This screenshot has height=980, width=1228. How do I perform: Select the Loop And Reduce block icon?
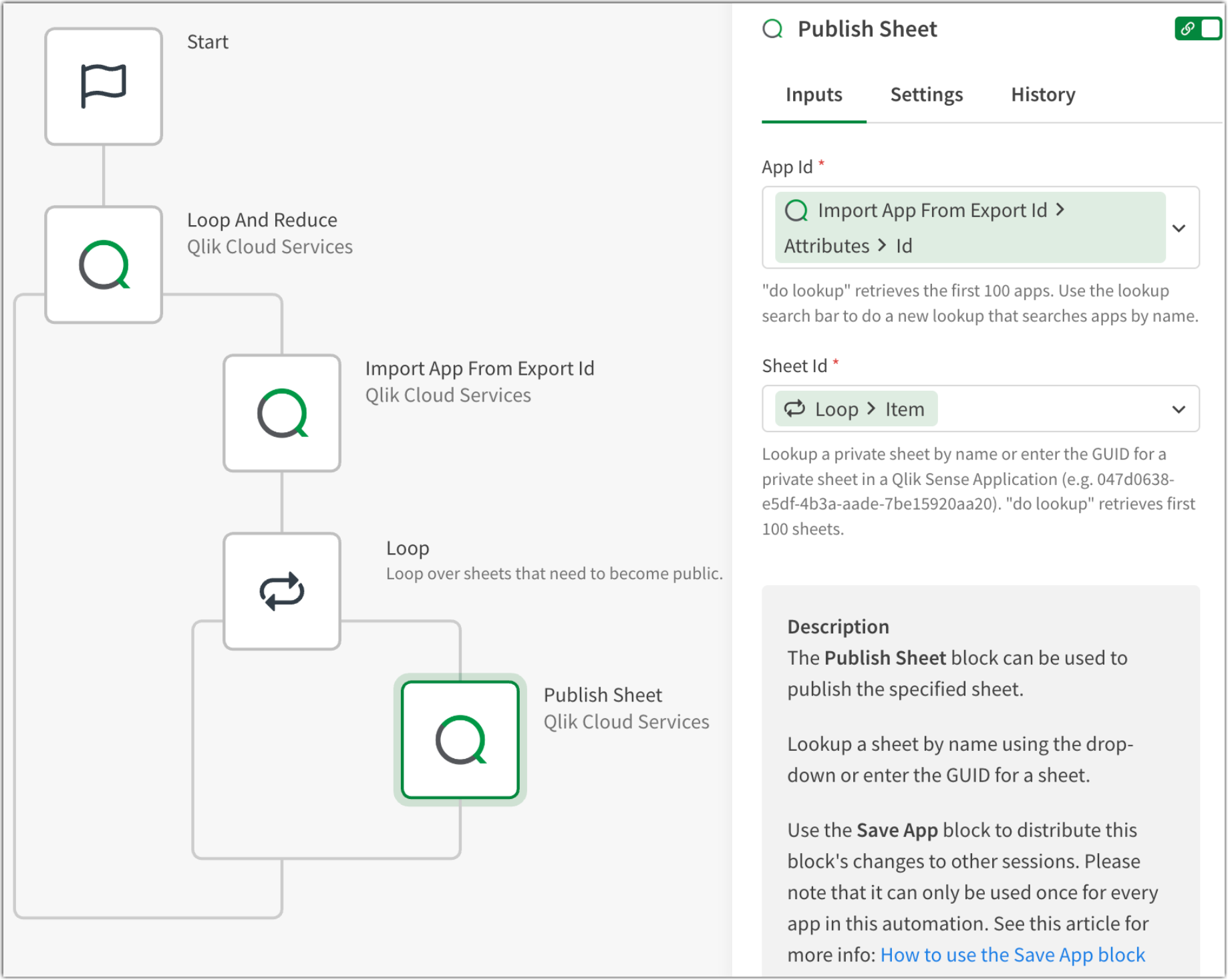coord(104,264)
